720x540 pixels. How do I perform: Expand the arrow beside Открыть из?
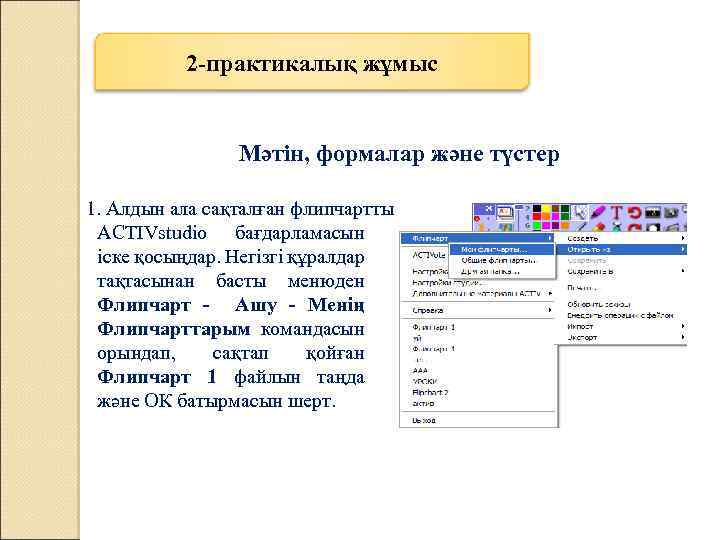click(683, 249)
